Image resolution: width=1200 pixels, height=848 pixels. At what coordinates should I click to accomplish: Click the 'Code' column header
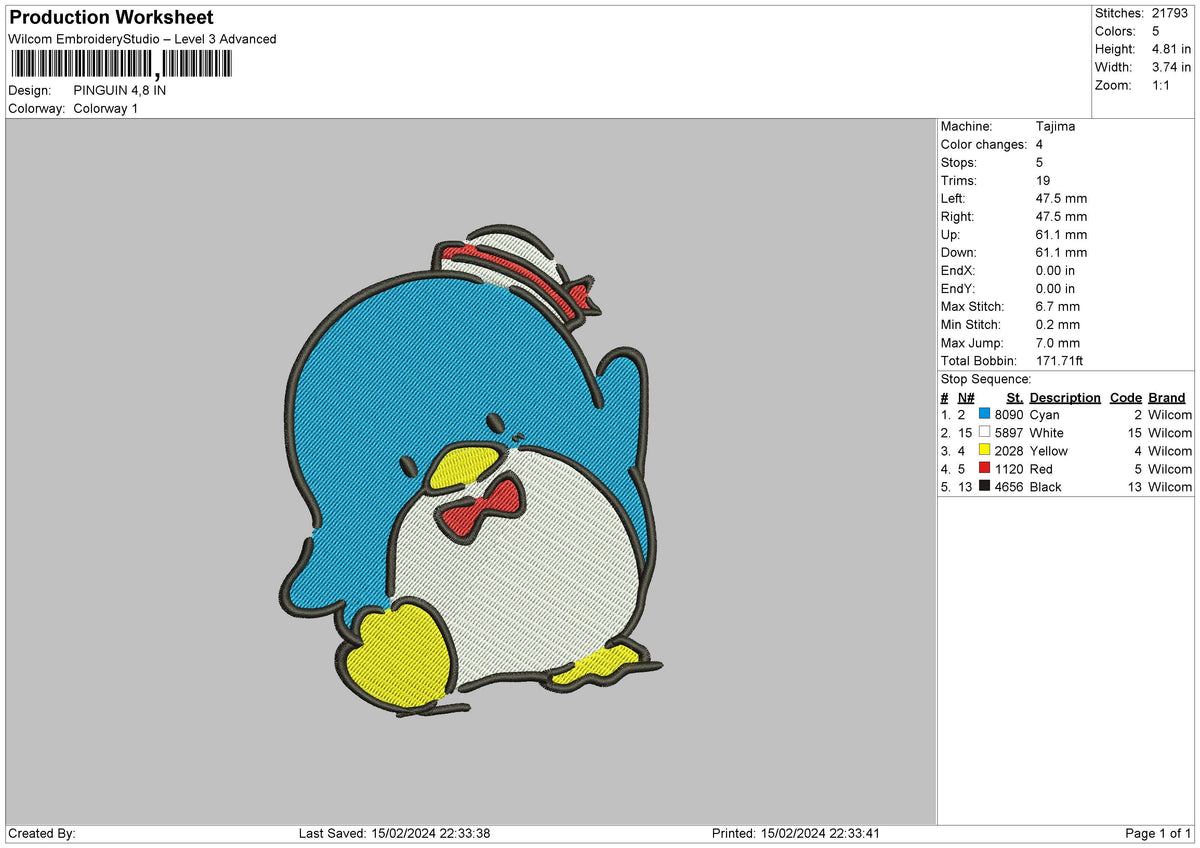pos(1126,397)
